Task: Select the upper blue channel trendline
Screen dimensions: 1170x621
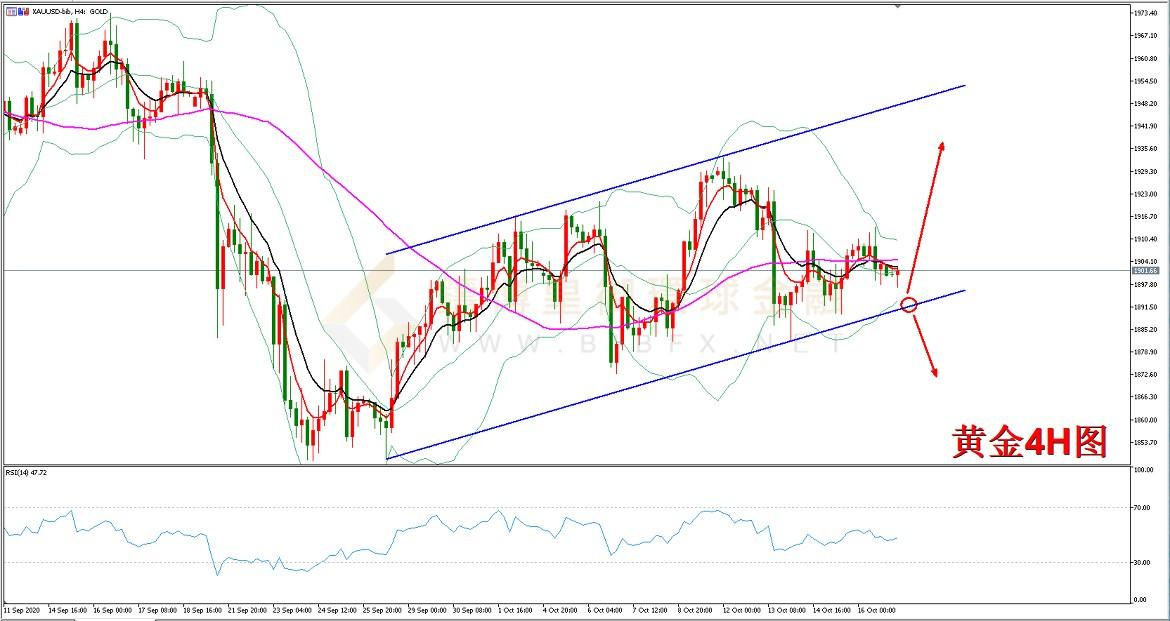Action: pos(675,168)
